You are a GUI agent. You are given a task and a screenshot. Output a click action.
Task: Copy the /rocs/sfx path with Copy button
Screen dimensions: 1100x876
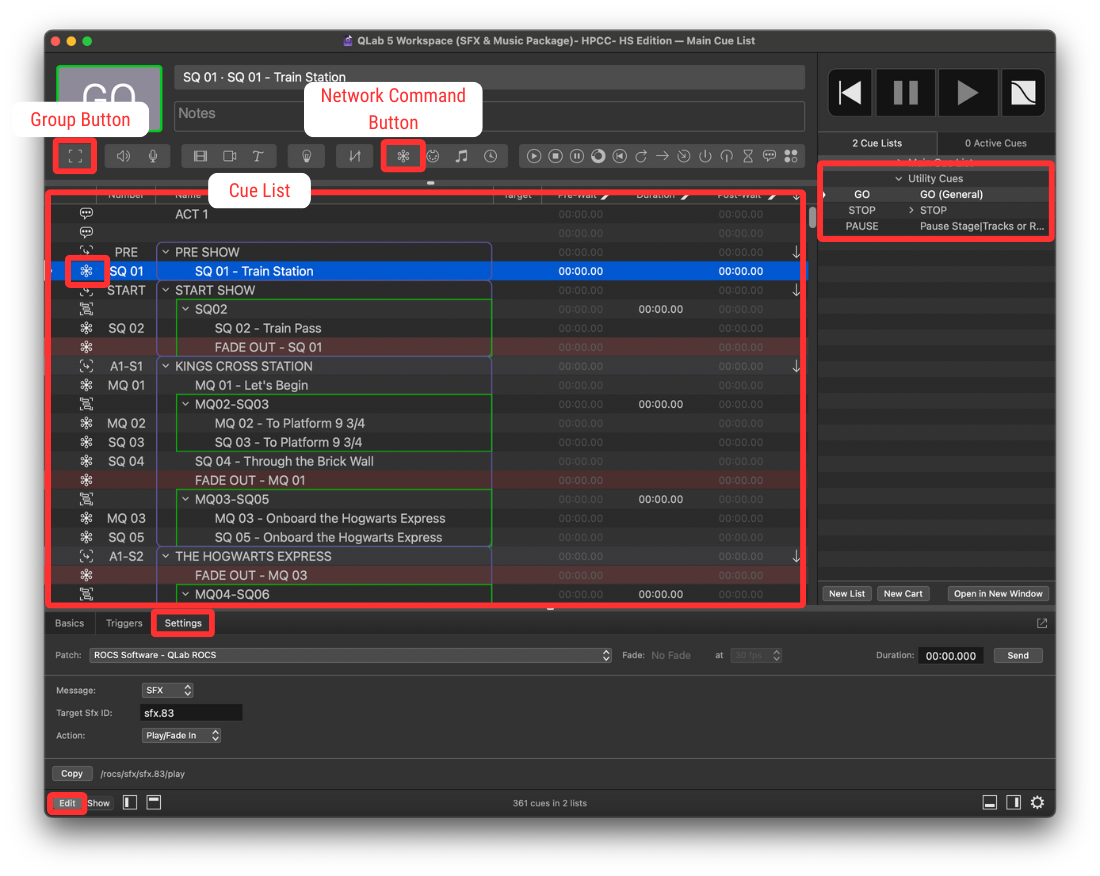pyautogui.click(x=72, y=773)
